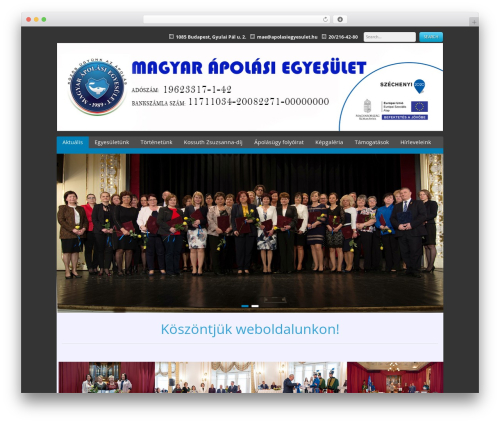Click the group photo slideshow image

tap(250, 232)
